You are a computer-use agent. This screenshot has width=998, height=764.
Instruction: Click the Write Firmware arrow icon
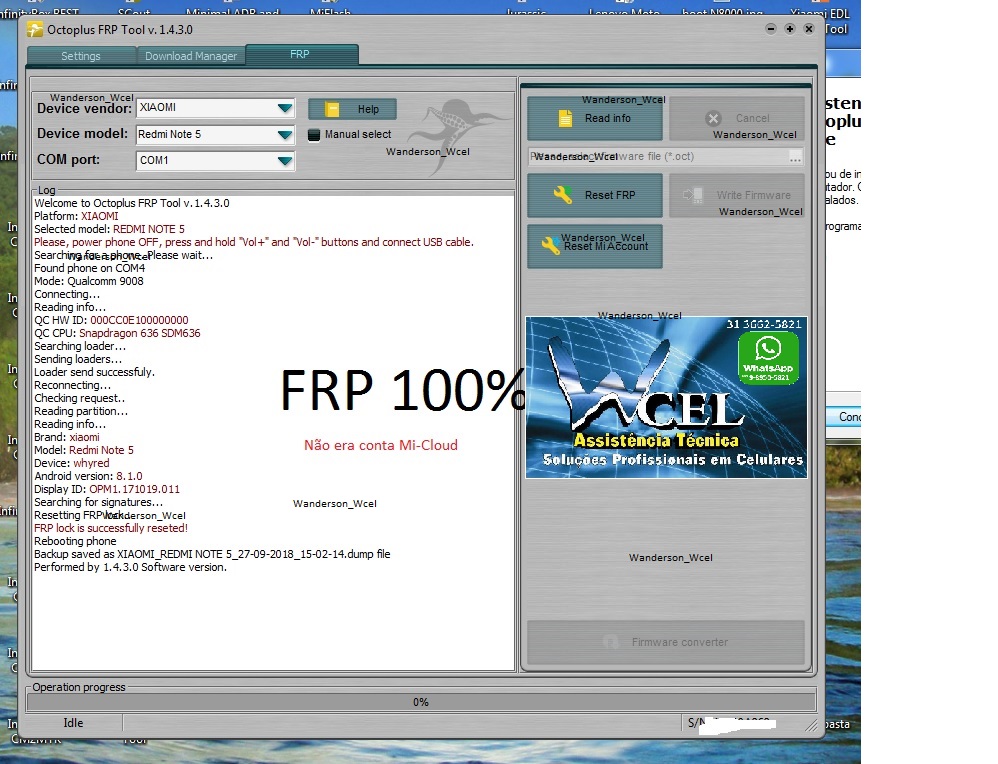coord(692,195)
